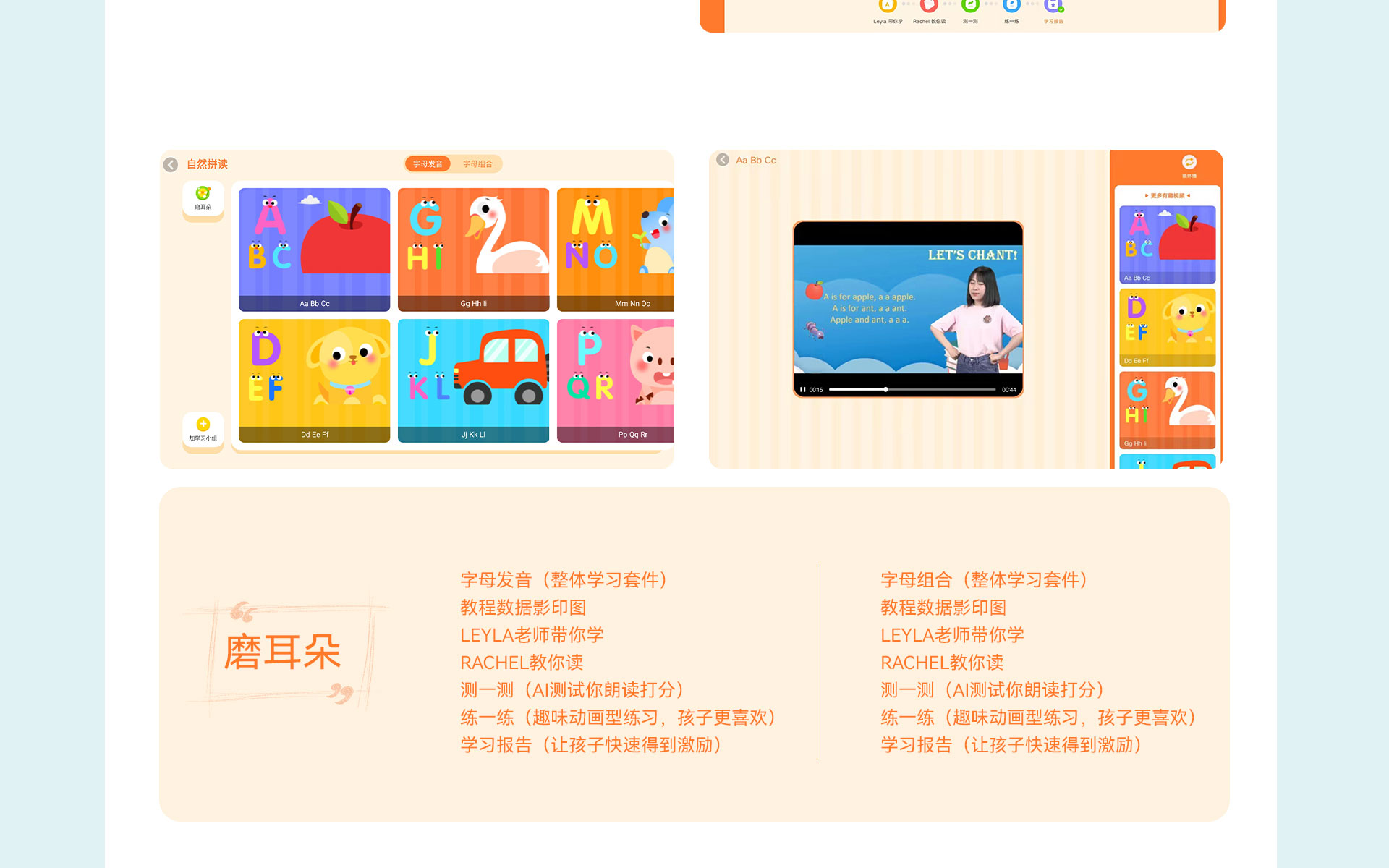Select the 字母发音 tab

(428, 164)
